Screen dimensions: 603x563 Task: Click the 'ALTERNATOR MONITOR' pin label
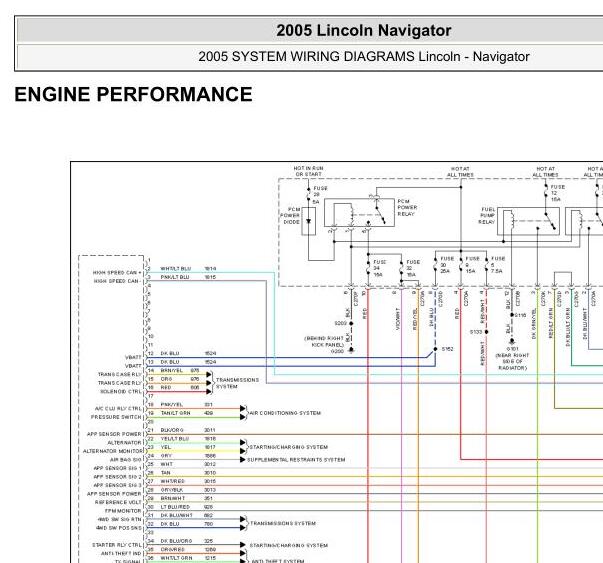pyautogui.click(x=112, y=451)
